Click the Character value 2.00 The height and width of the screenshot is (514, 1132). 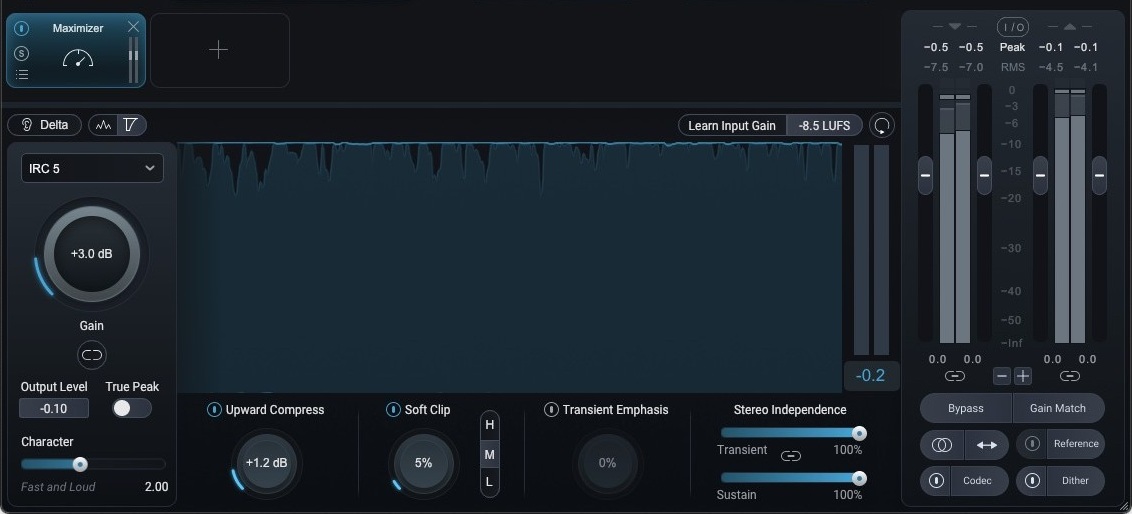pyautogui.click(x=157, y=487)
